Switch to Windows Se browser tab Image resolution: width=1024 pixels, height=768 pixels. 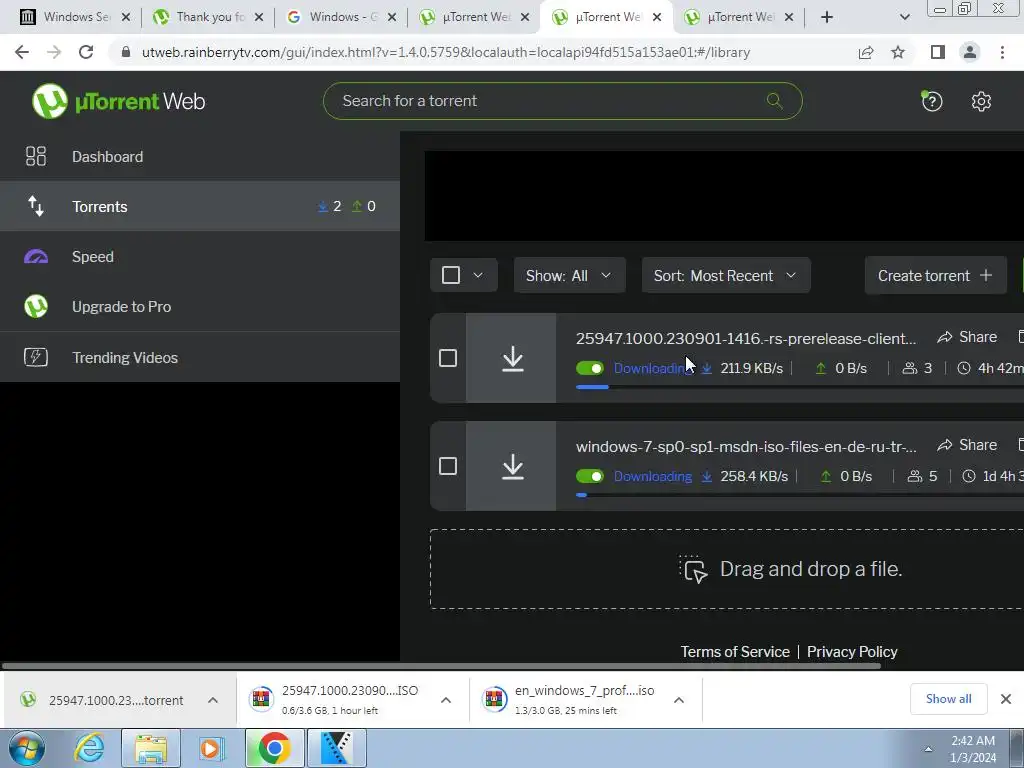click(74, 17)
